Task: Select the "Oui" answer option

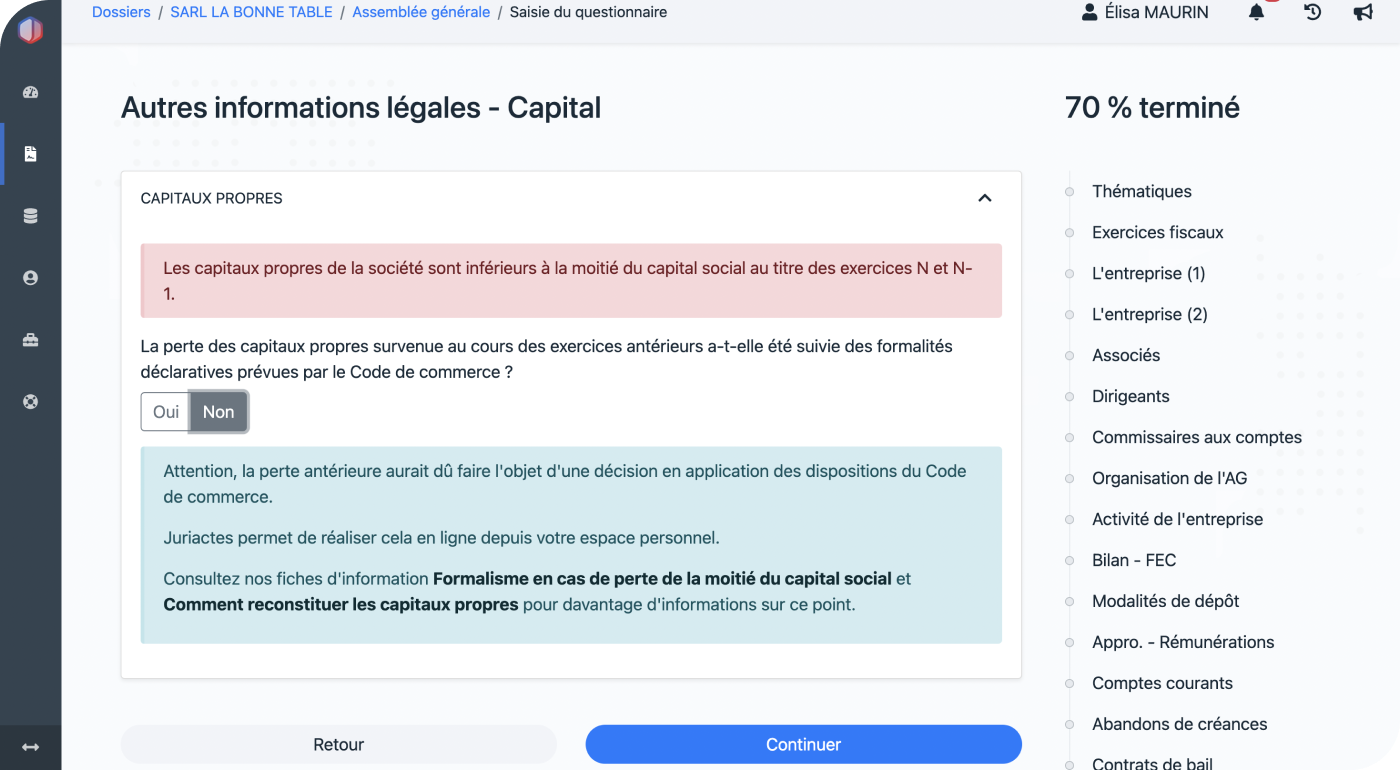Action: (166, 412)
